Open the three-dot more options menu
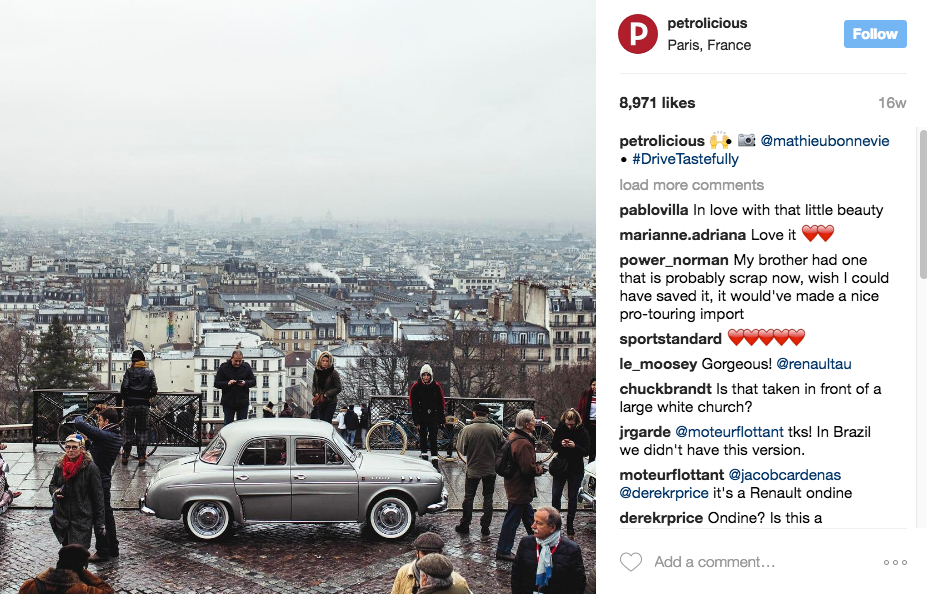This screenshot has width=927, height=594. (x=895, y=562)
